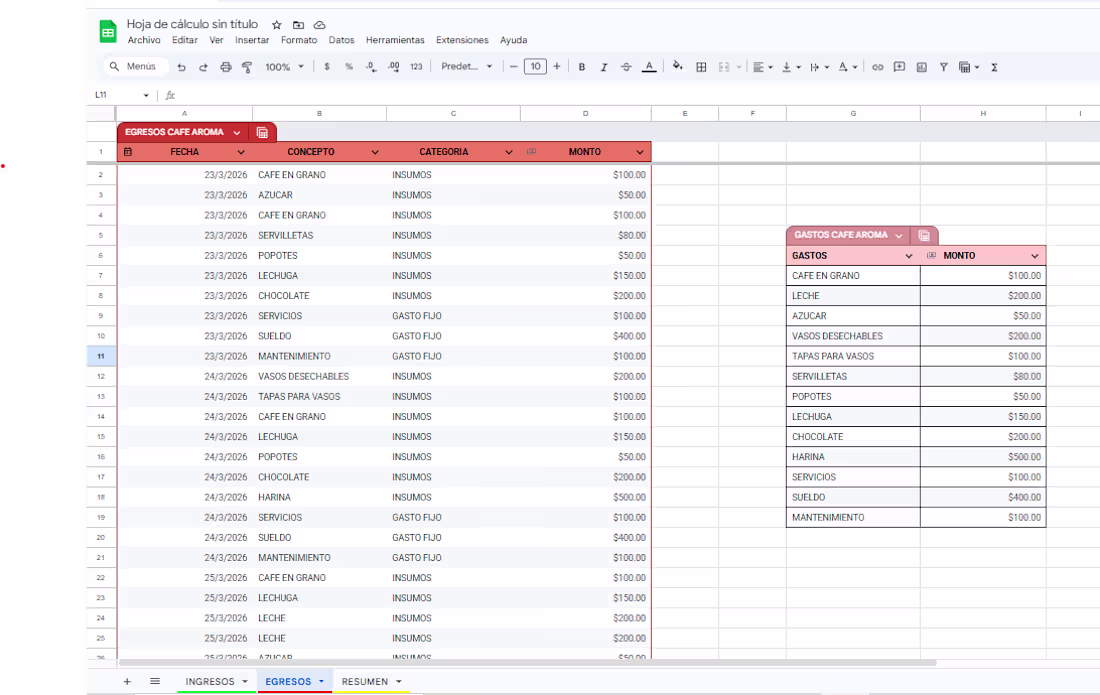The image size is (1100, 695).
Task: Click the print icon
Action: [227, 66]
